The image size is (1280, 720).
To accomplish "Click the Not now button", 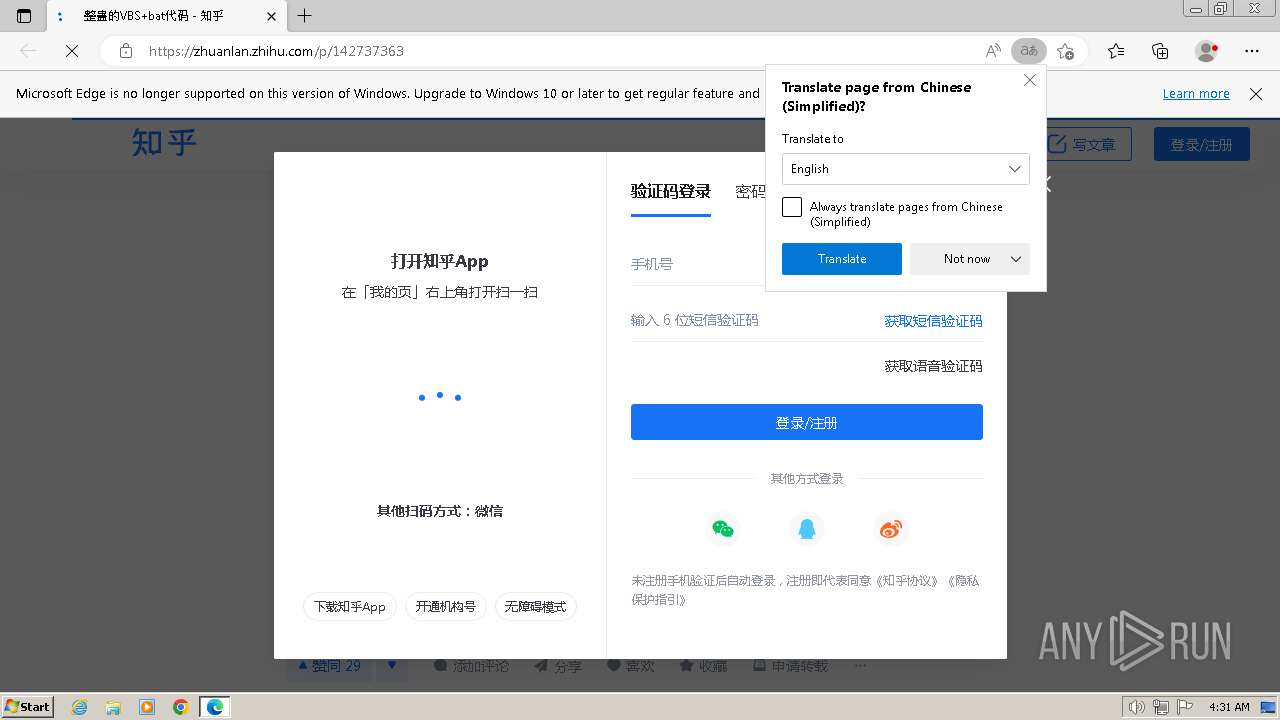I will point(966,259).
